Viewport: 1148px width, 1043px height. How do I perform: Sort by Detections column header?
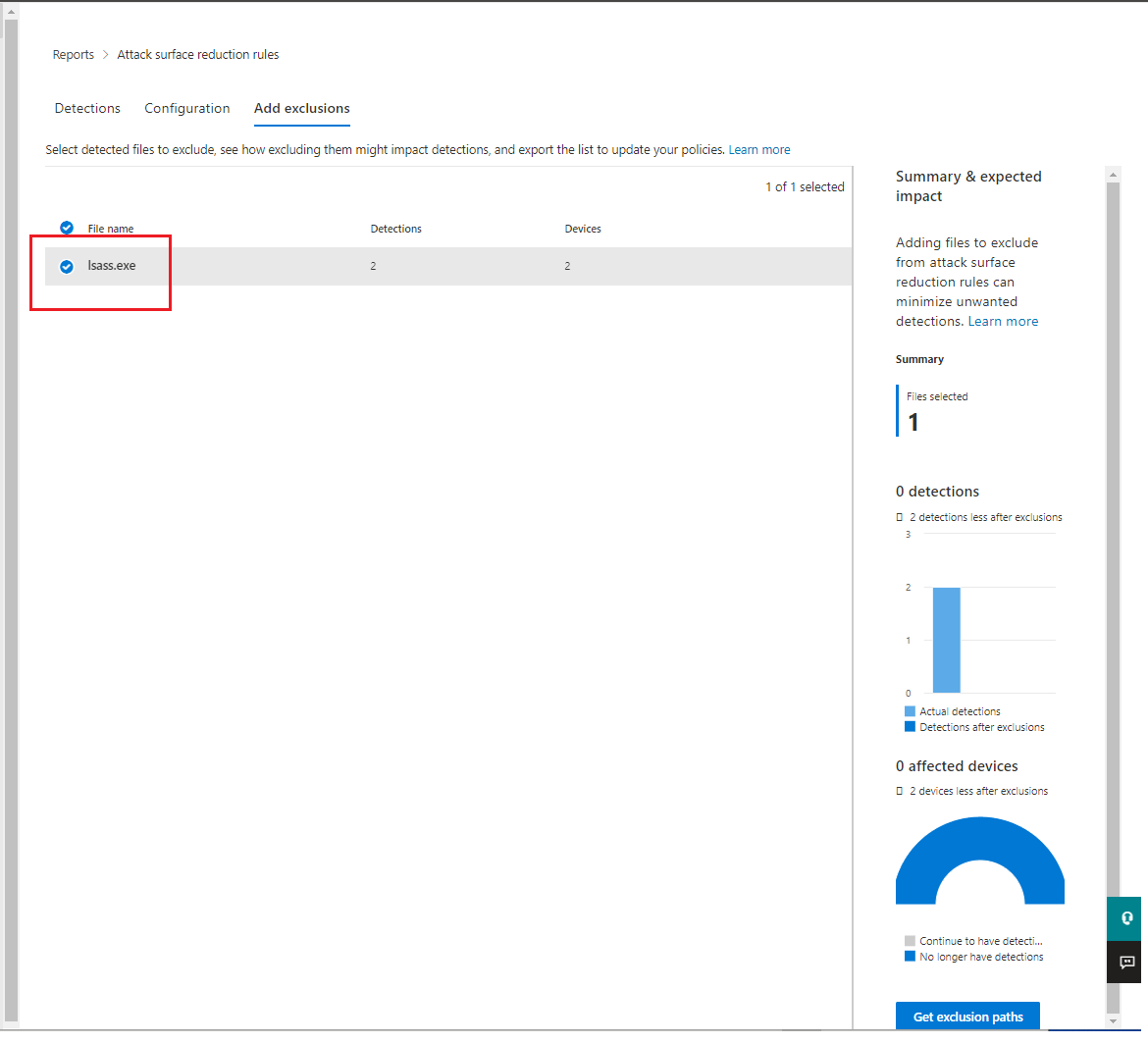(396, 229)
